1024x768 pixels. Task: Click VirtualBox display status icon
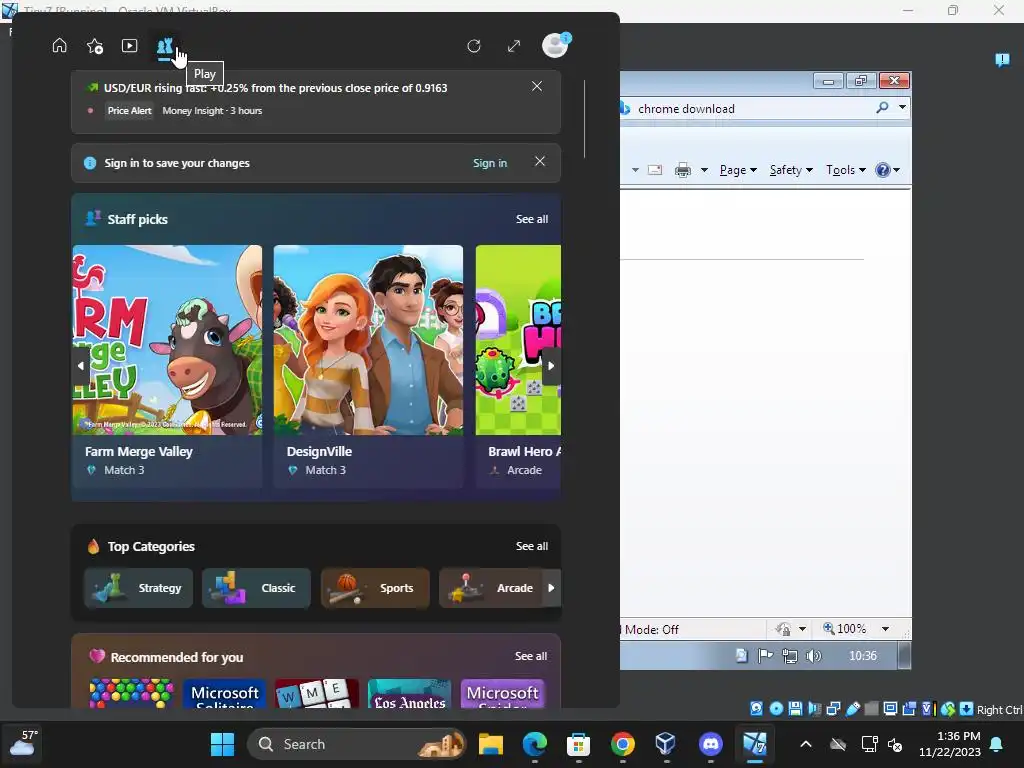pos(890,709)
